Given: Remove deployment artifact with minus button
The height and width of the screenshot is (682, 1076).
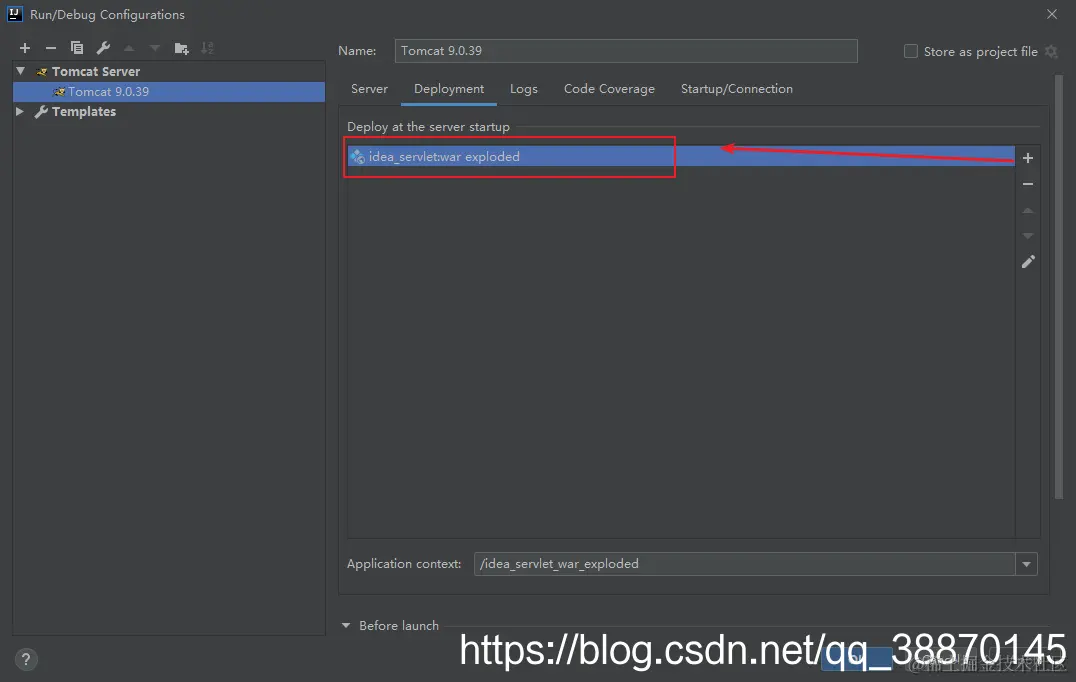Looking at the screenshot, I should pos(1028,184).
